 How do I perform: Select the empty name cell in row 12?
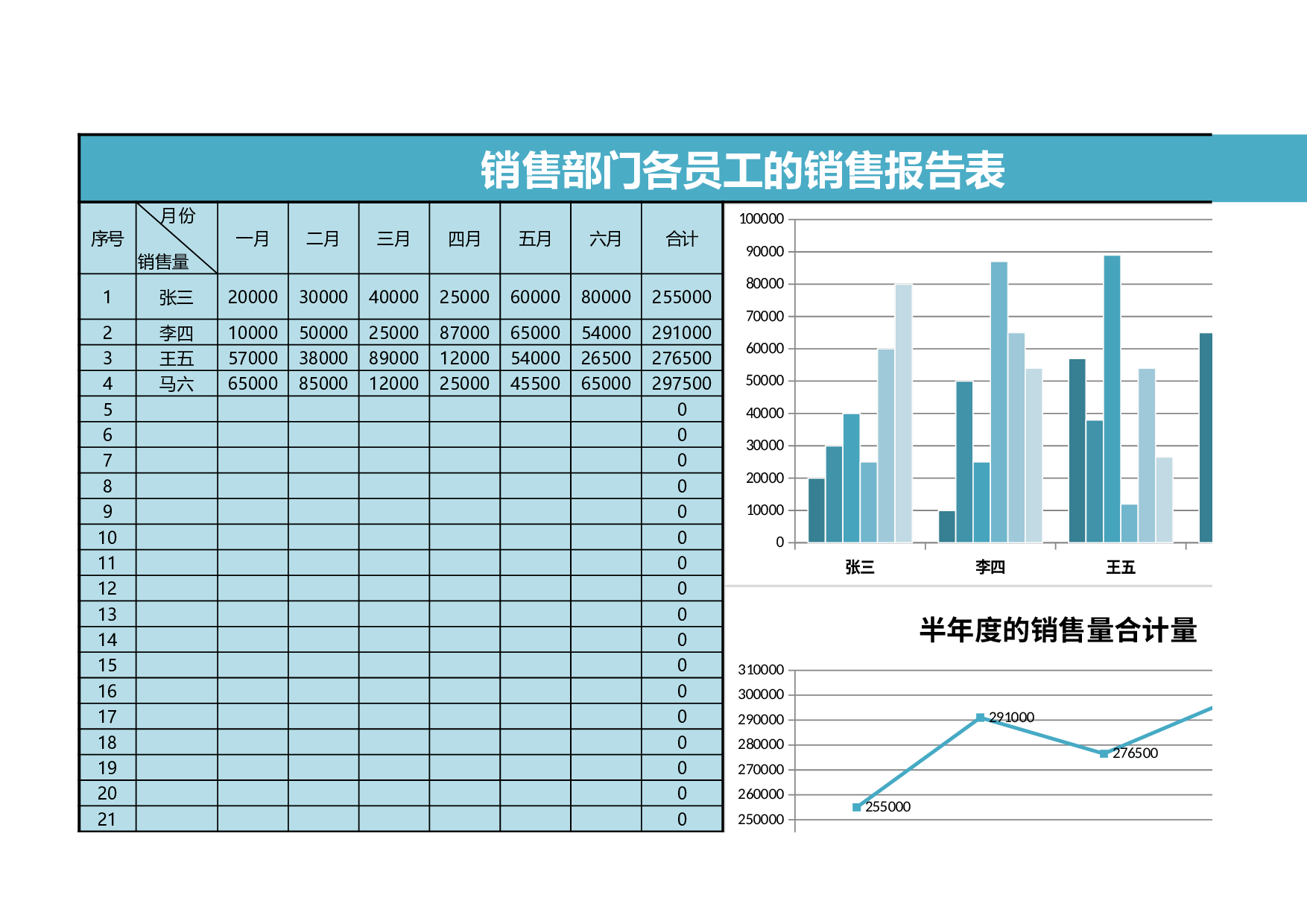tap(177, 589)
